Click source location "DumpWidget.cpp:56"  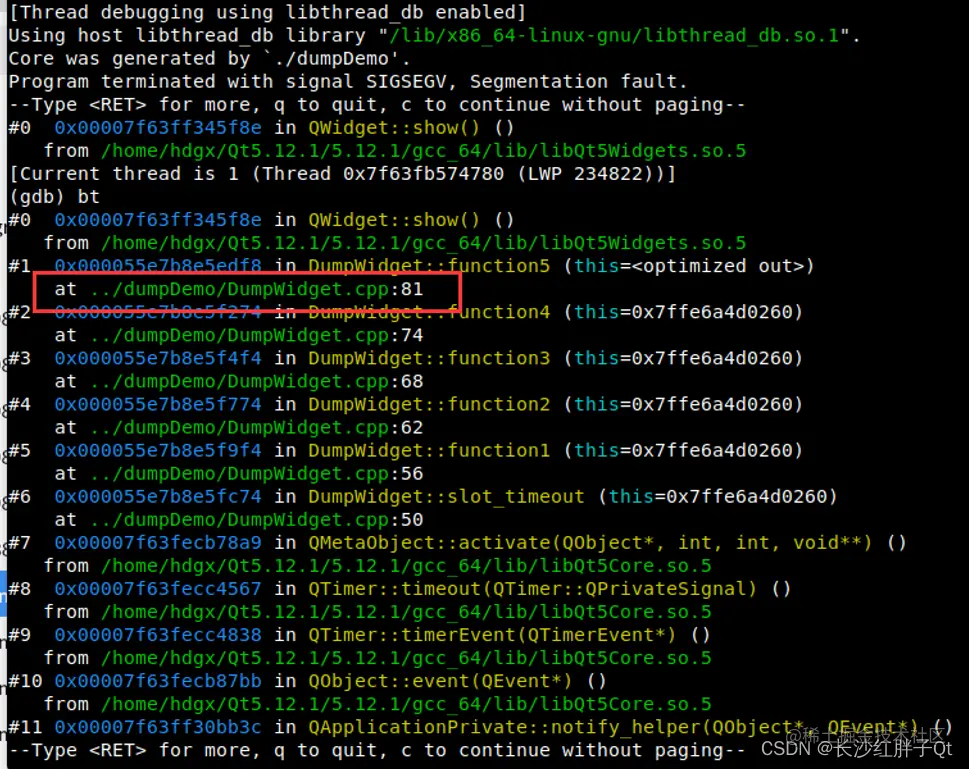(x=325, y=474)
